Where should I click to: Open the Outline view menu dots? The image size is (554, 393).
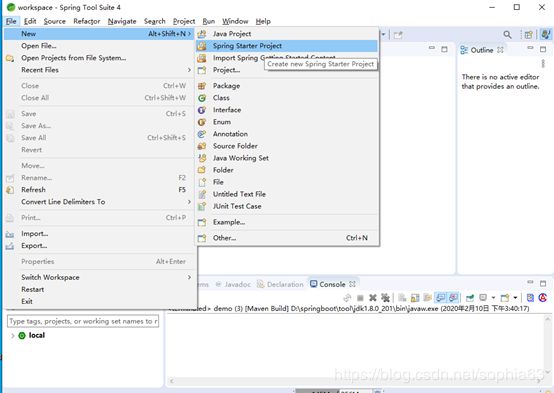point(543,64)
